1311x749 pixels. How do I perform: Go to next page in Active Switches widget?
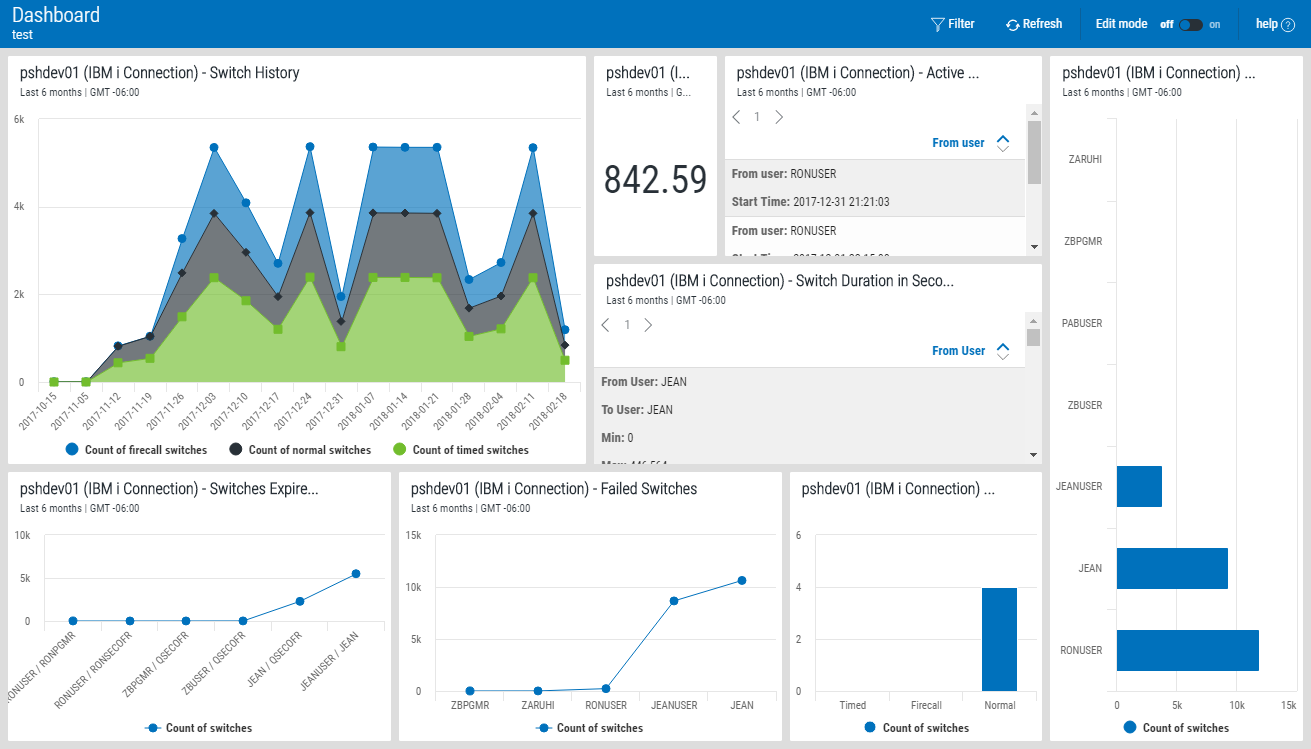tap(779, 117)
